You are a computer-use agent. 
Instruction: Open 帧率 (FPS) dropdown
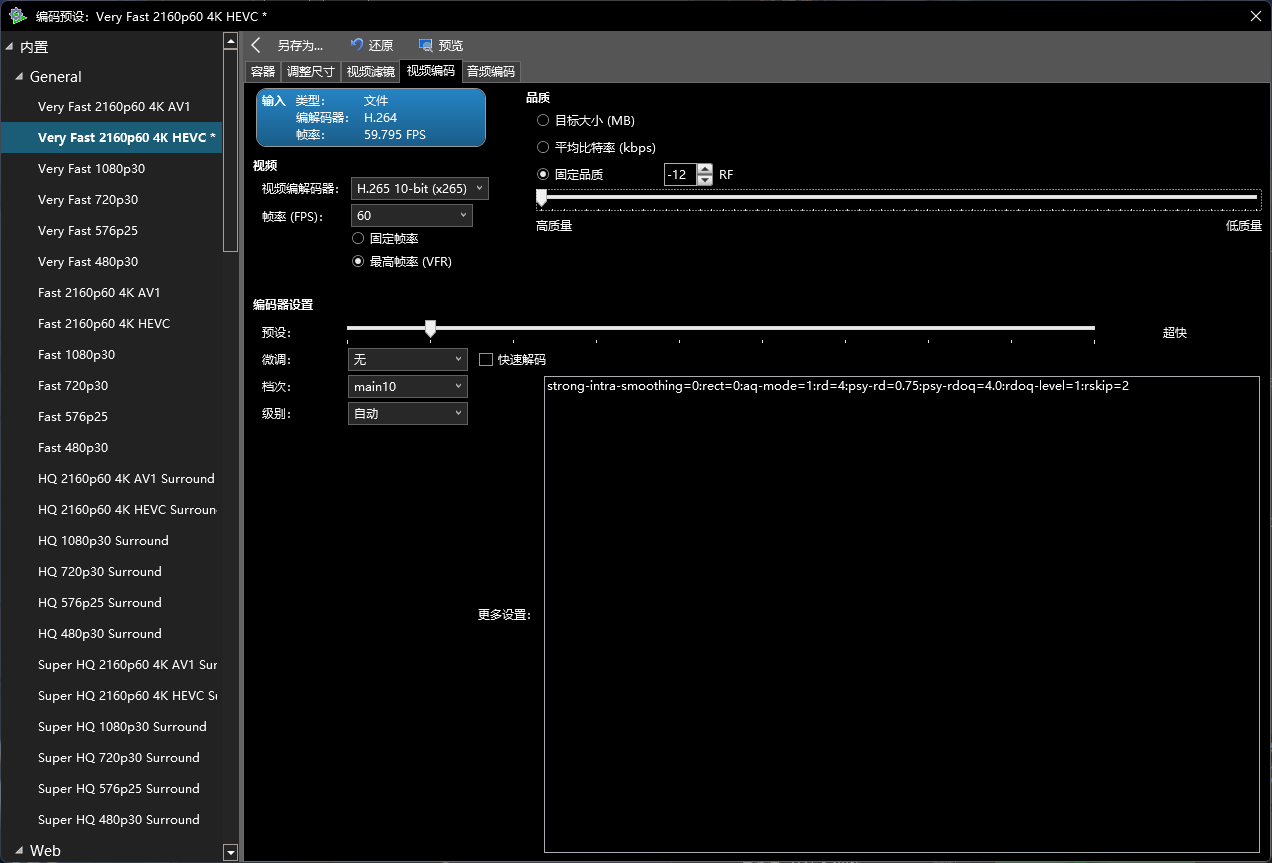pos(412,215)
